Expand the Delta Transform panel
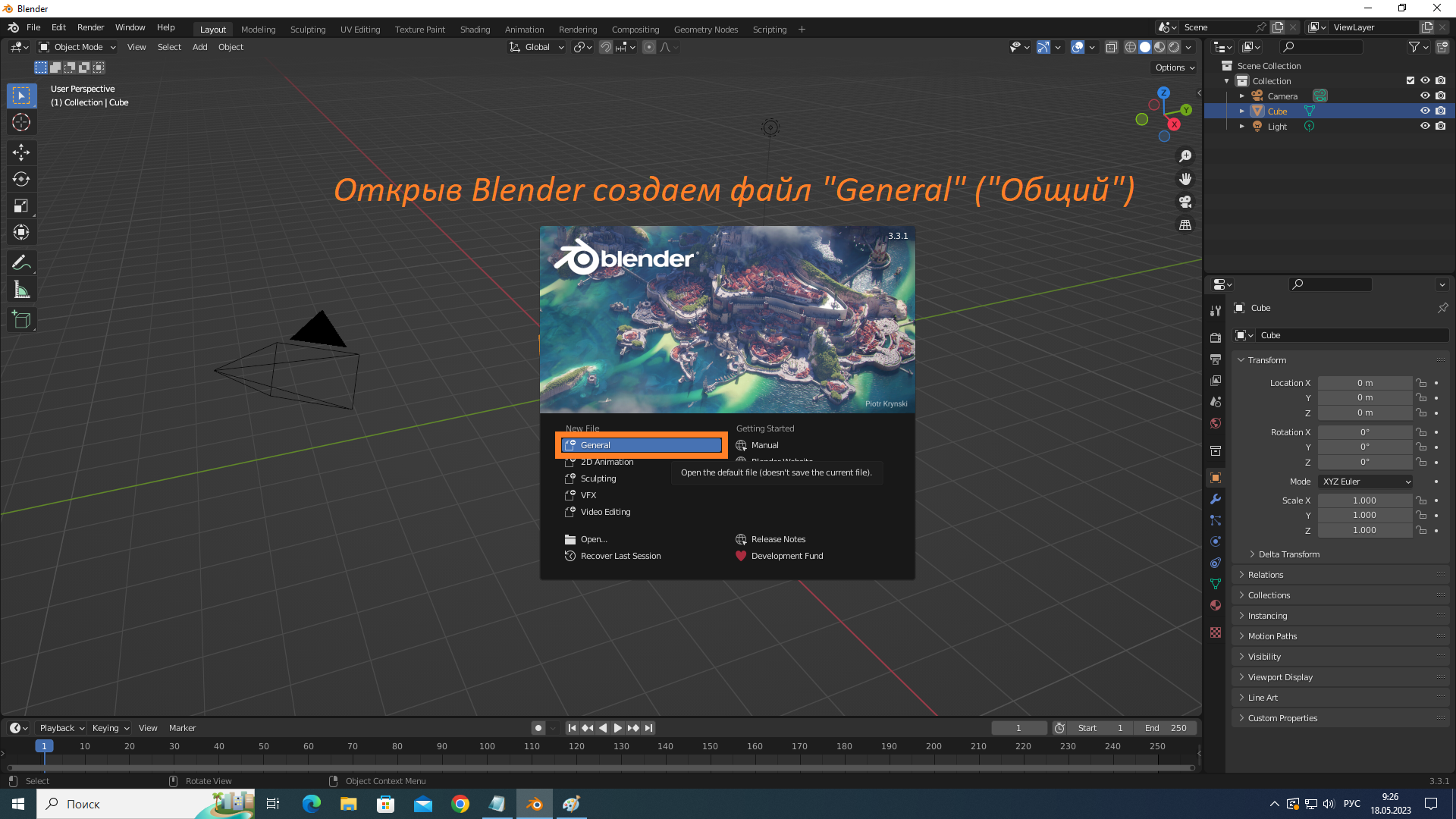This screenshot has height=819, width=1456. click(x=1288, y=554)
